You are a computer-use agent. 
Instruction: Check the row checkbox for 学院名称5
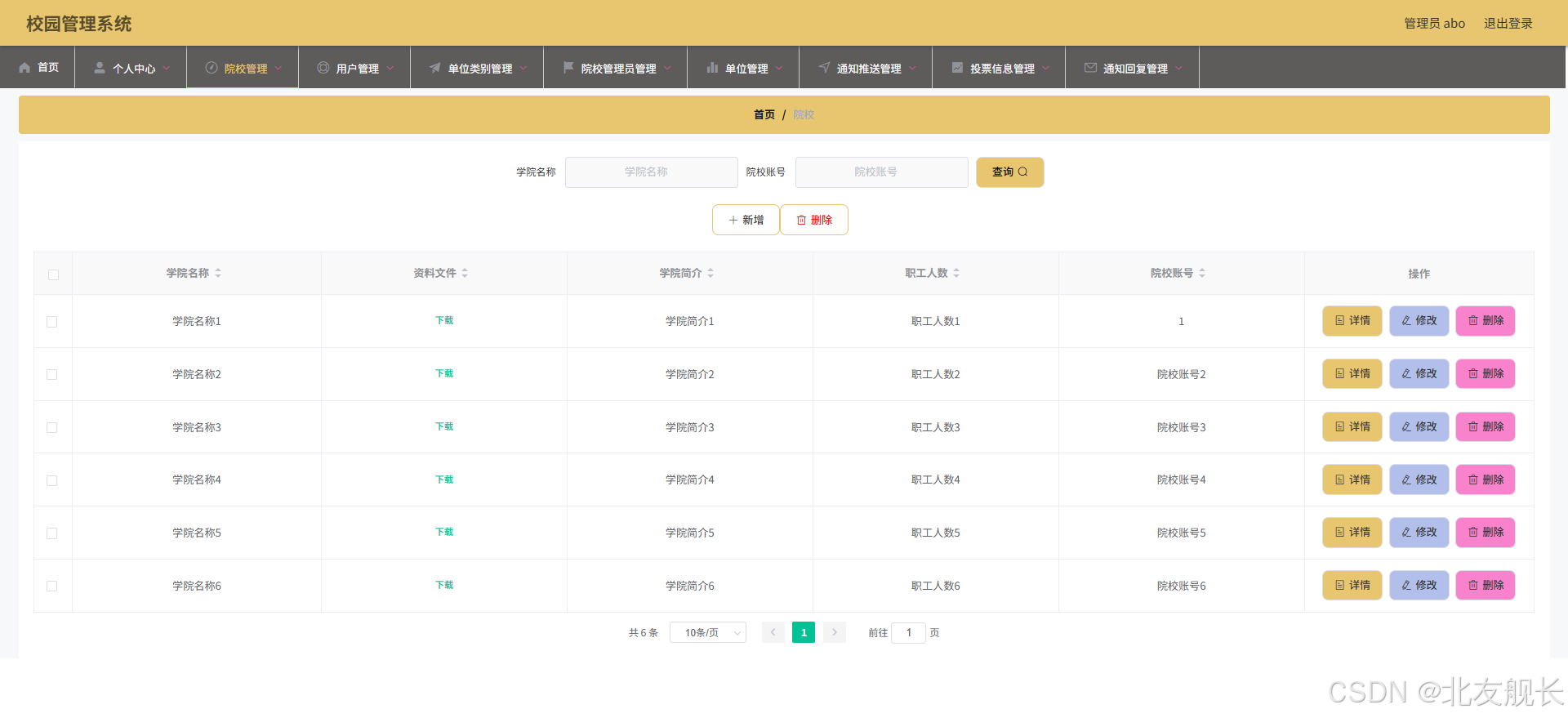coord(52,533)
